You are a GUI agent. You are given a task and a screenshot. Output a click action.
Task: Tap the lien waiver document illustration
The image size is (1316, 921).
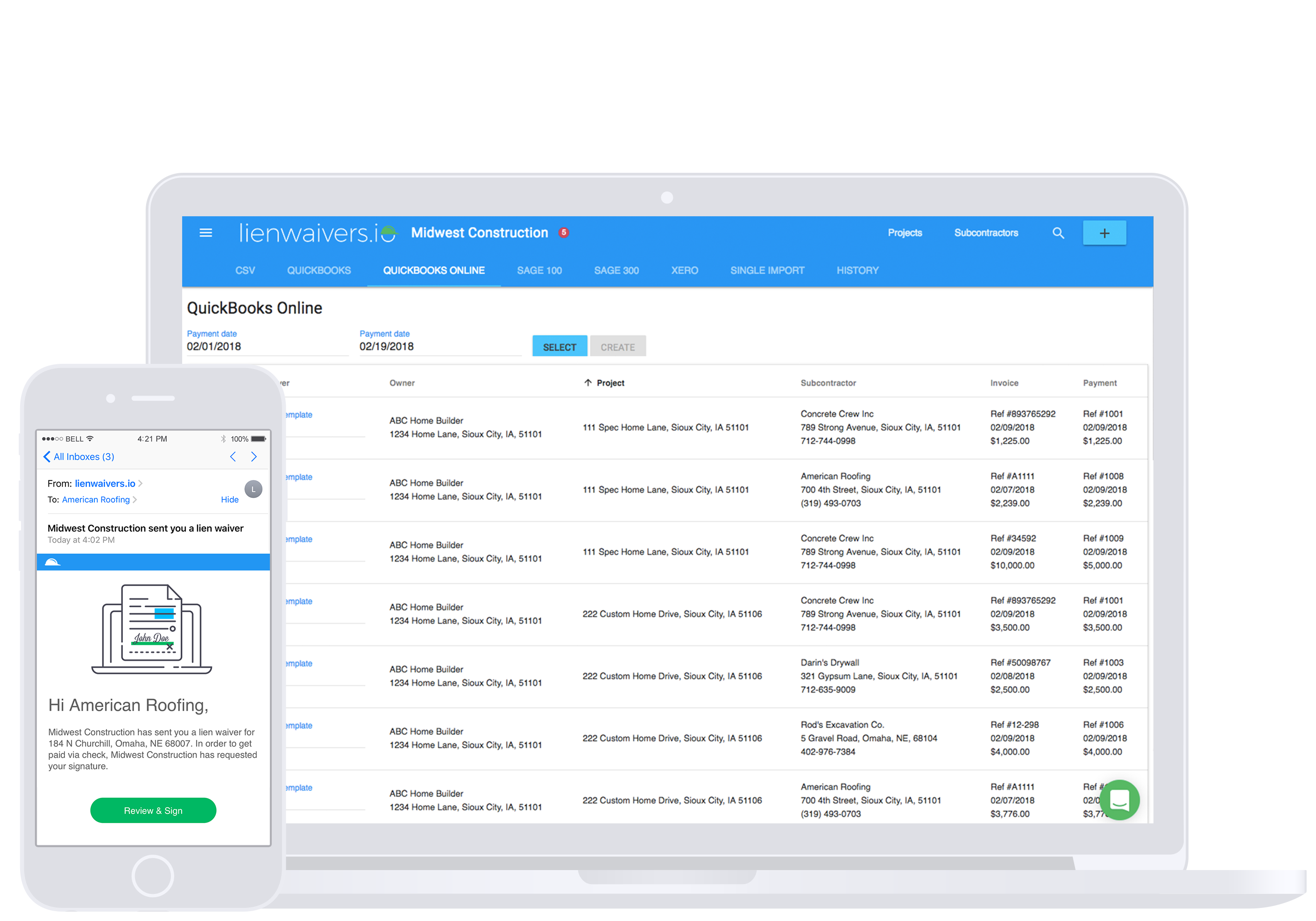152,629
